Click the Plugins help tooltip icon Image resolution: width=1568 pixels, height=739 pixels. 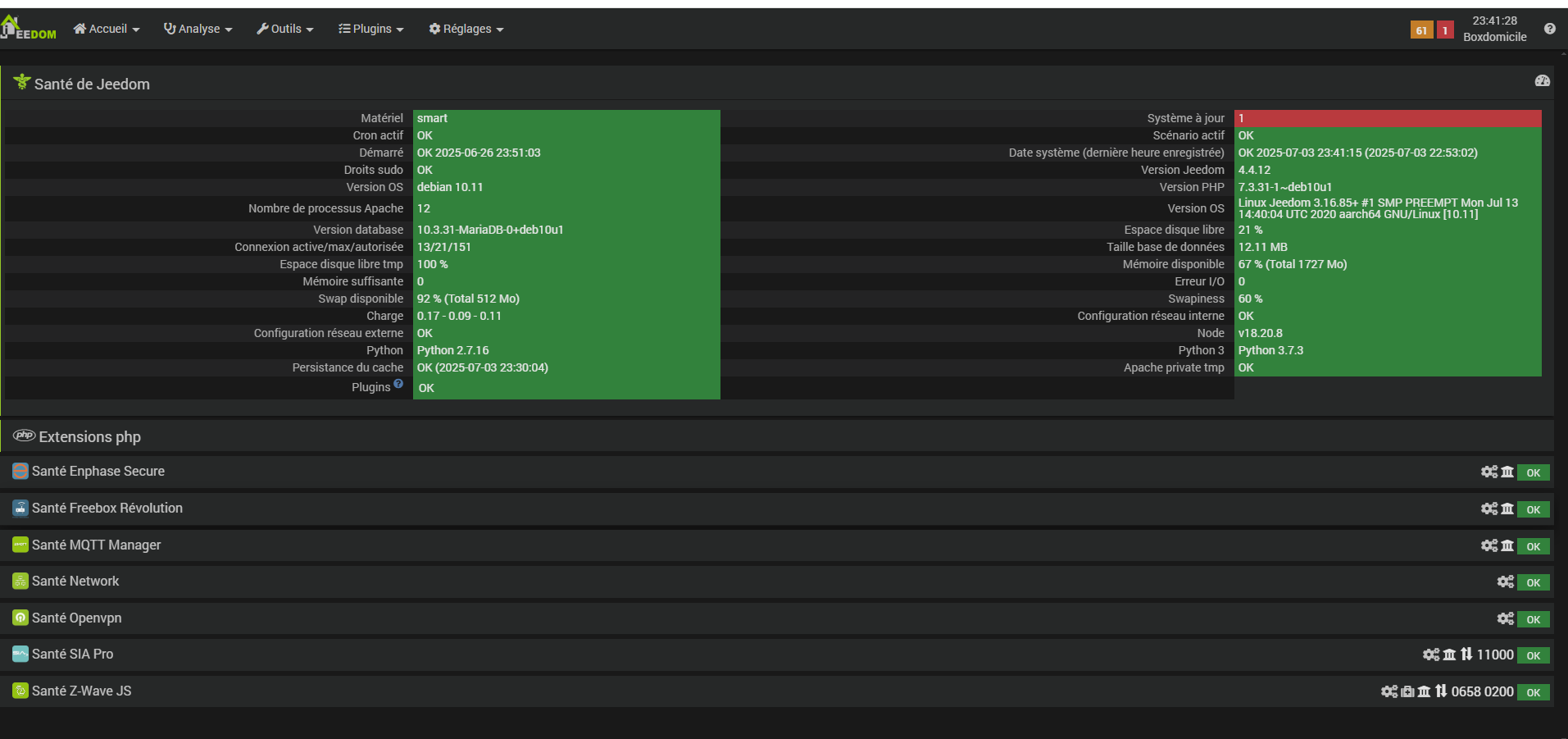coord(398,384)
